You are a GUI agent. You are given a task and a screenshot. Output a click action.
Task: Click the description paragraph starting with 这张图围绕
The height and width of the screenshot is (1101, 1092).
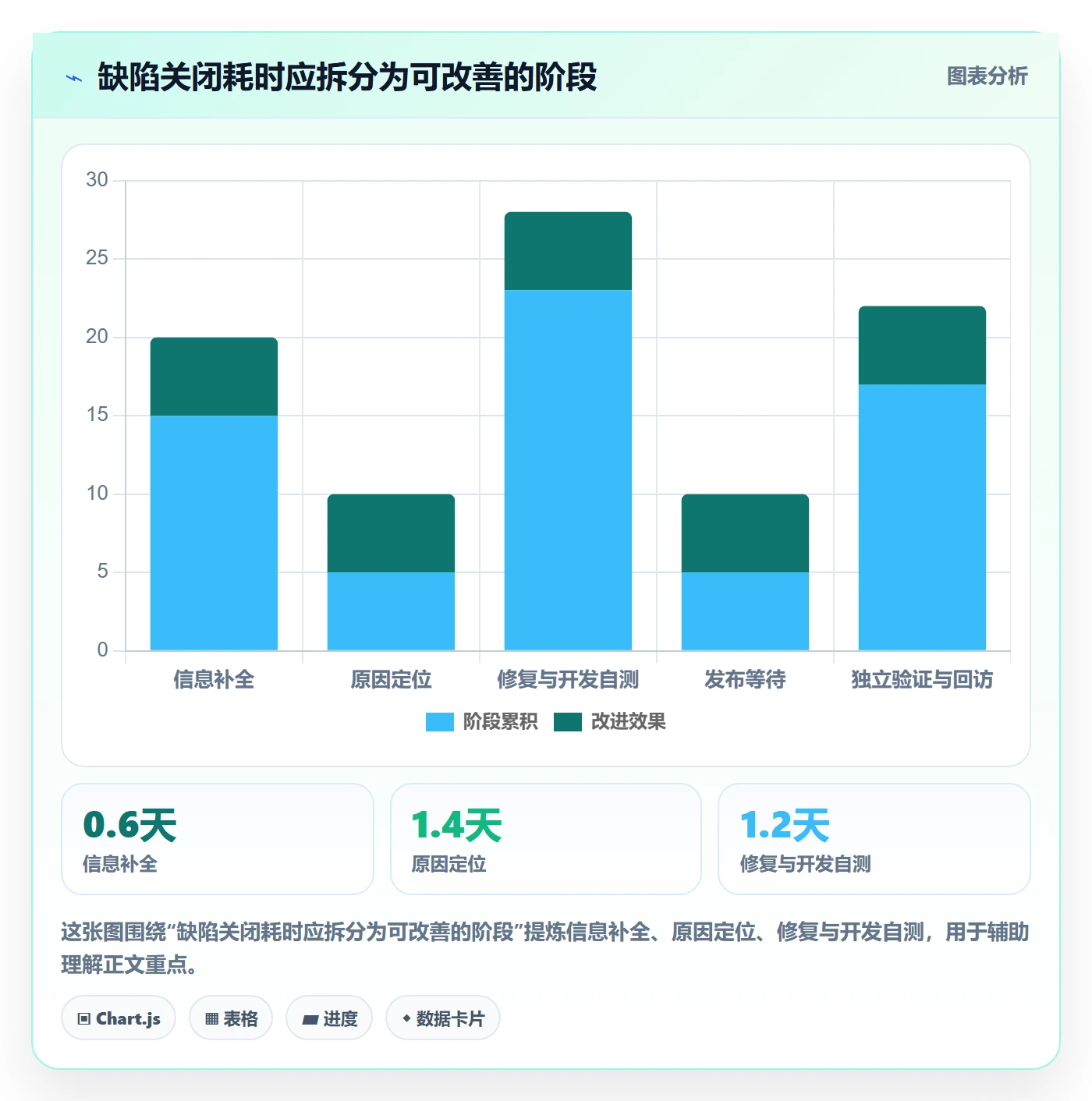pyautogui.click(x=545, y=948)
